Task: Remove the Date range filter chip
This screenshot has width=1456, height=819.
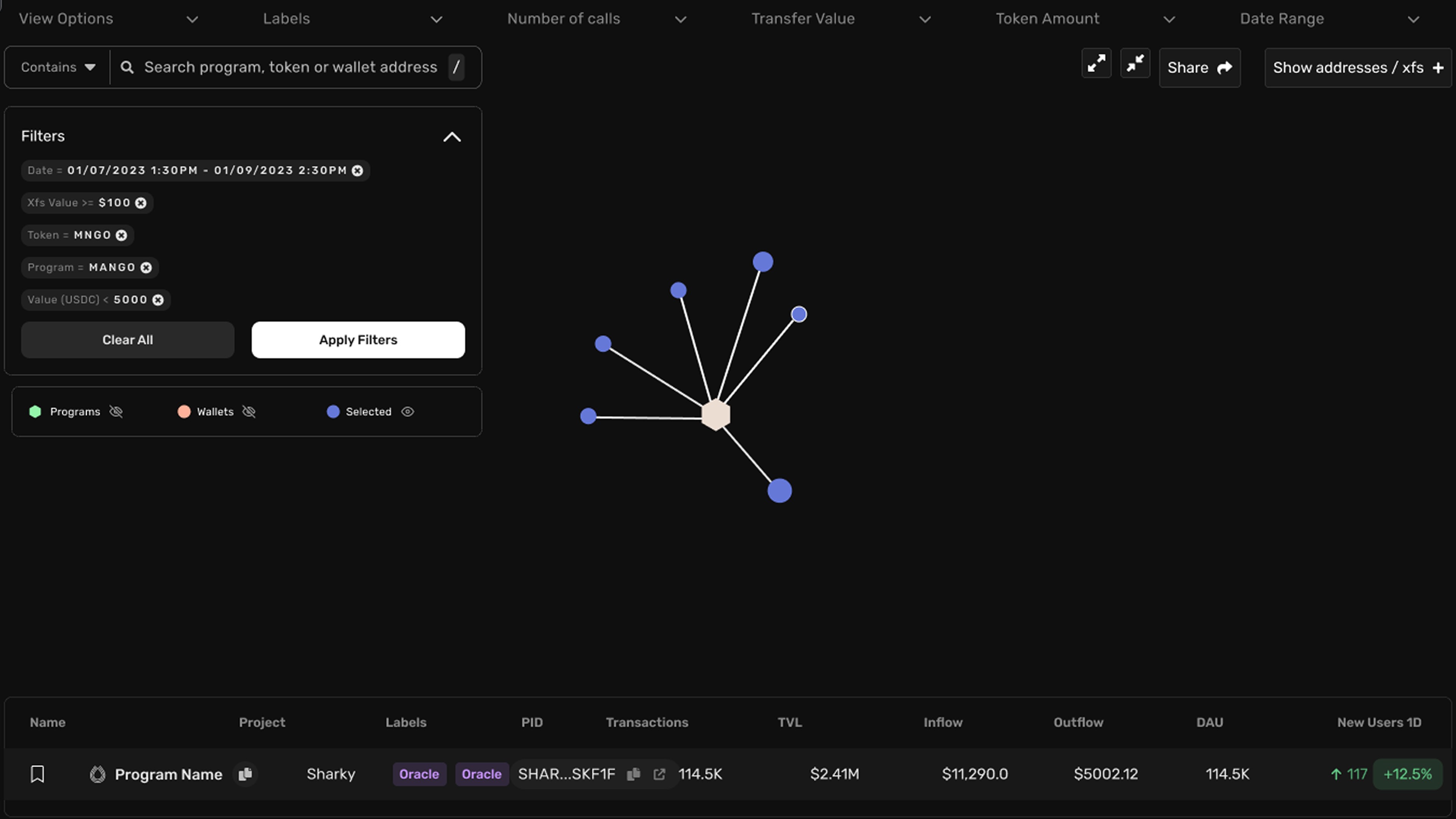Action: point(357,171)
